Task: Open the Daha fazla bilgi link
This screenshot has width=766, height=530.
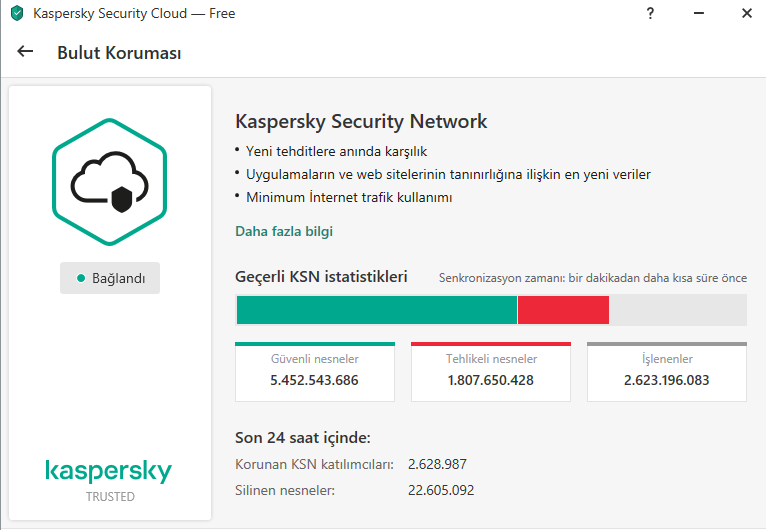Action: point(284,232)
